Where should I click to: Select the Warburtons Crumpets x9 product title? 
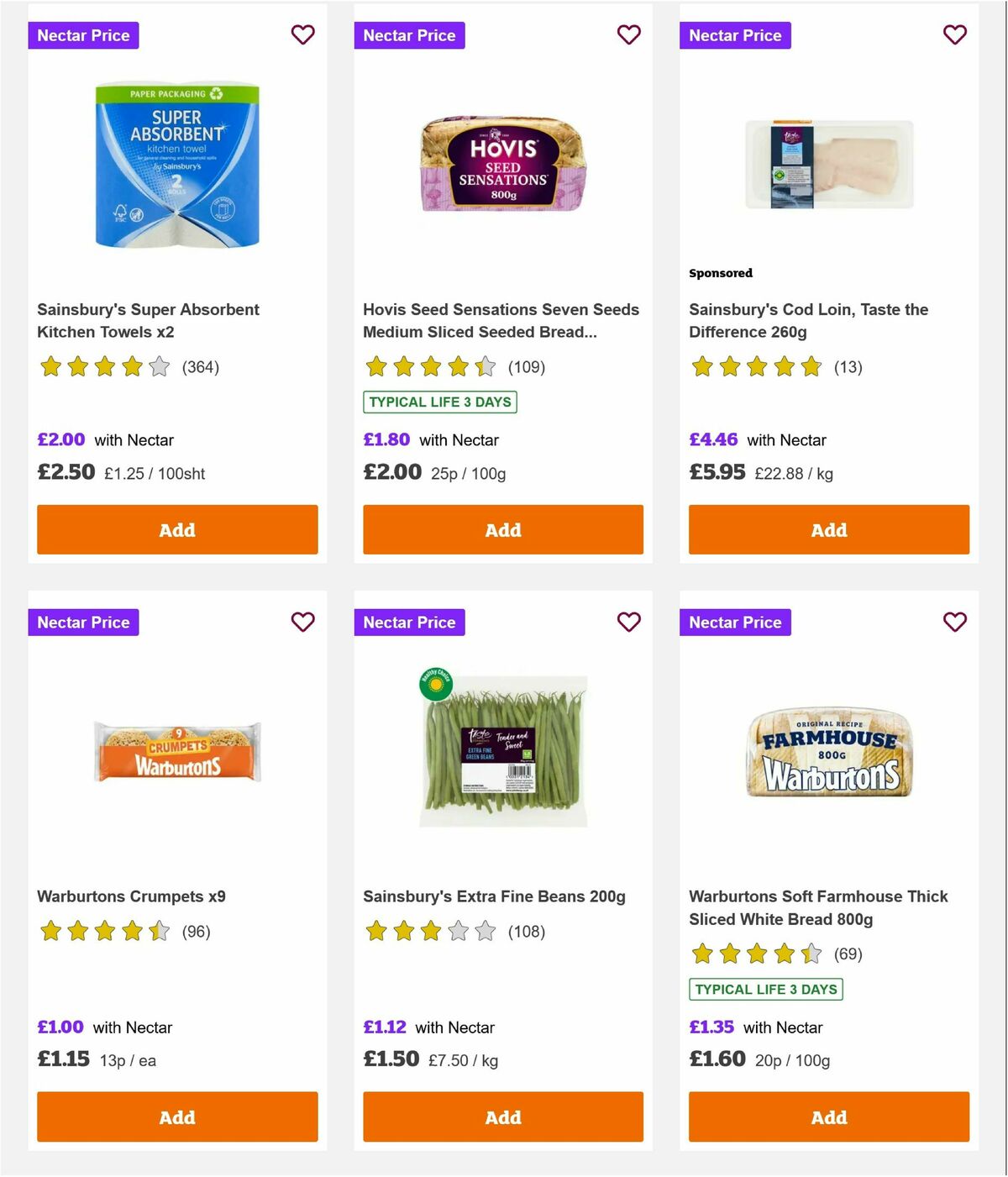pos(134,896)
